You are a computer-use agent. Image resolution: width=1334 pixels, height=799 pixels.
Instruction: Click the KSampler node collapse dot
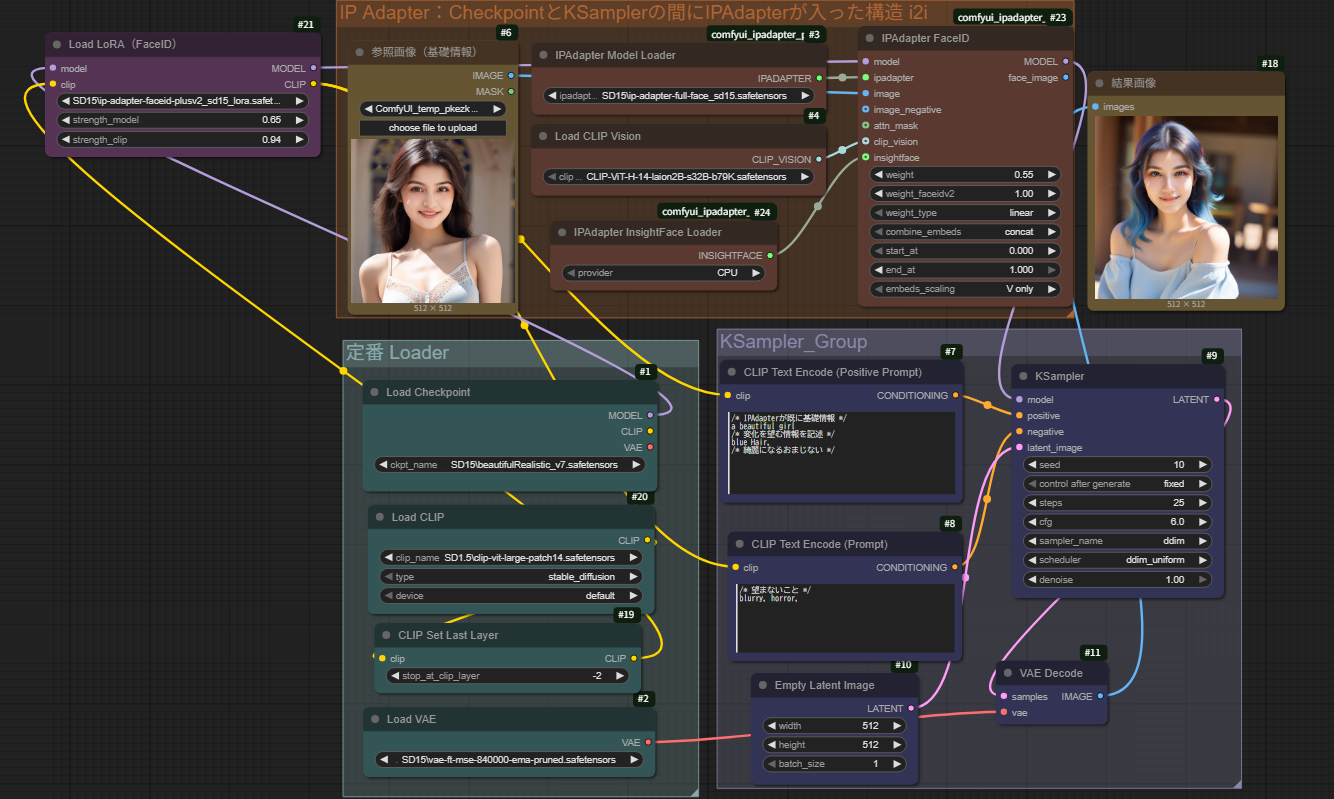[x=1027, y=377]
